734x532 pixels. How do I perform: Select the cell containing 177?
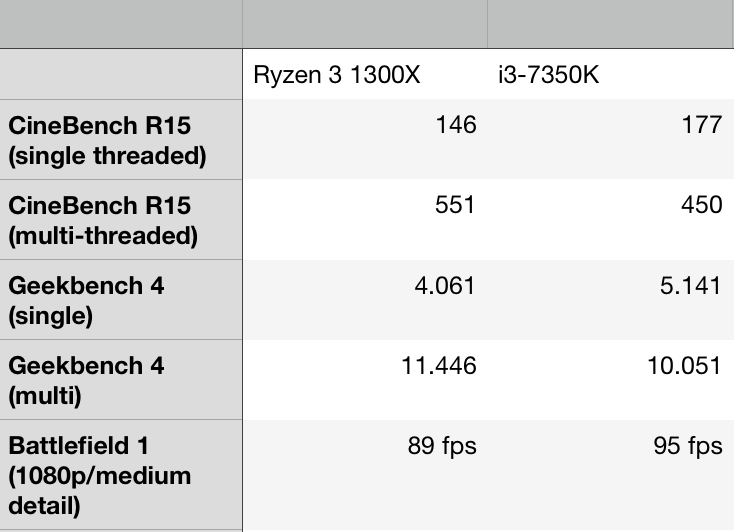click(x=610, y=140)
